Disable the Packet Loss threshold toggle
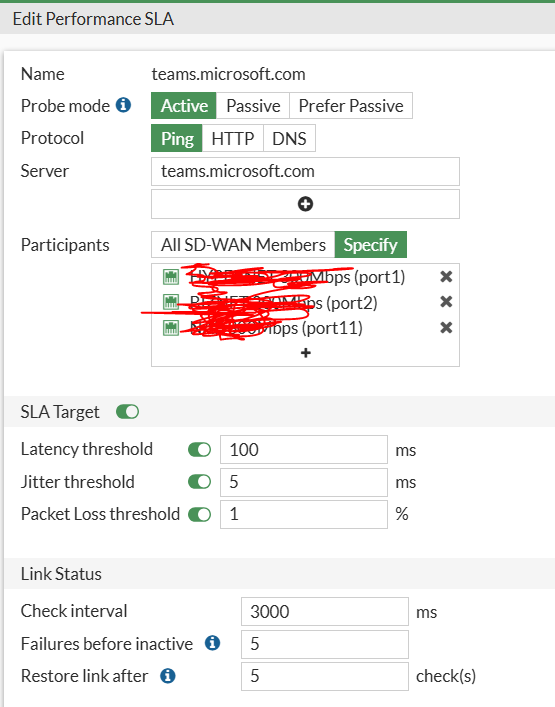This screenshot has width=555, height=707. 200,514
